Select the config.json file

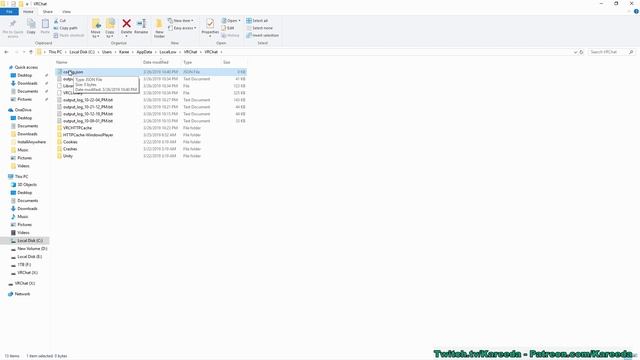[x=151, y=72]
